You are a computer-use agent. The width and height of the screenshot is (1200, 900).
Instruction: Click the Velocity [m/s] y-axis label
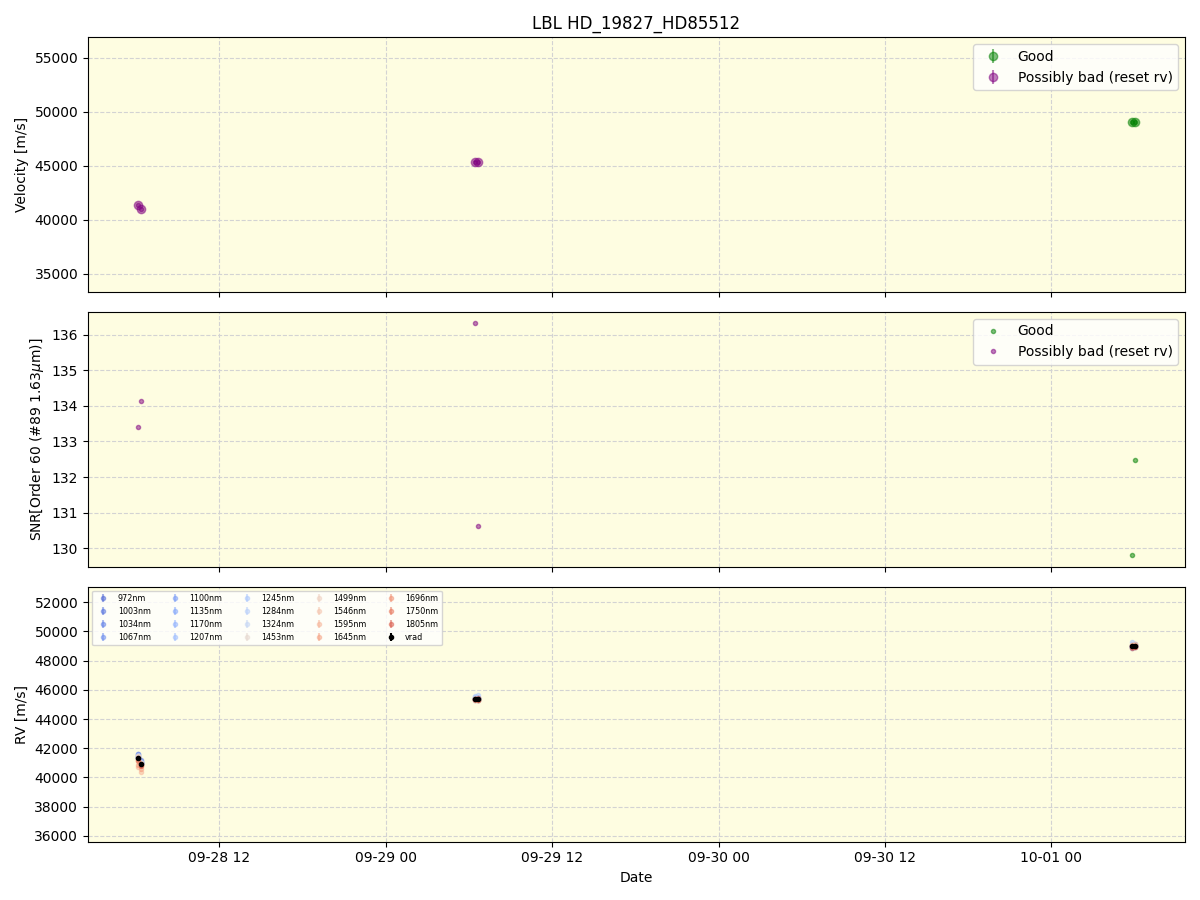[21, 165]
